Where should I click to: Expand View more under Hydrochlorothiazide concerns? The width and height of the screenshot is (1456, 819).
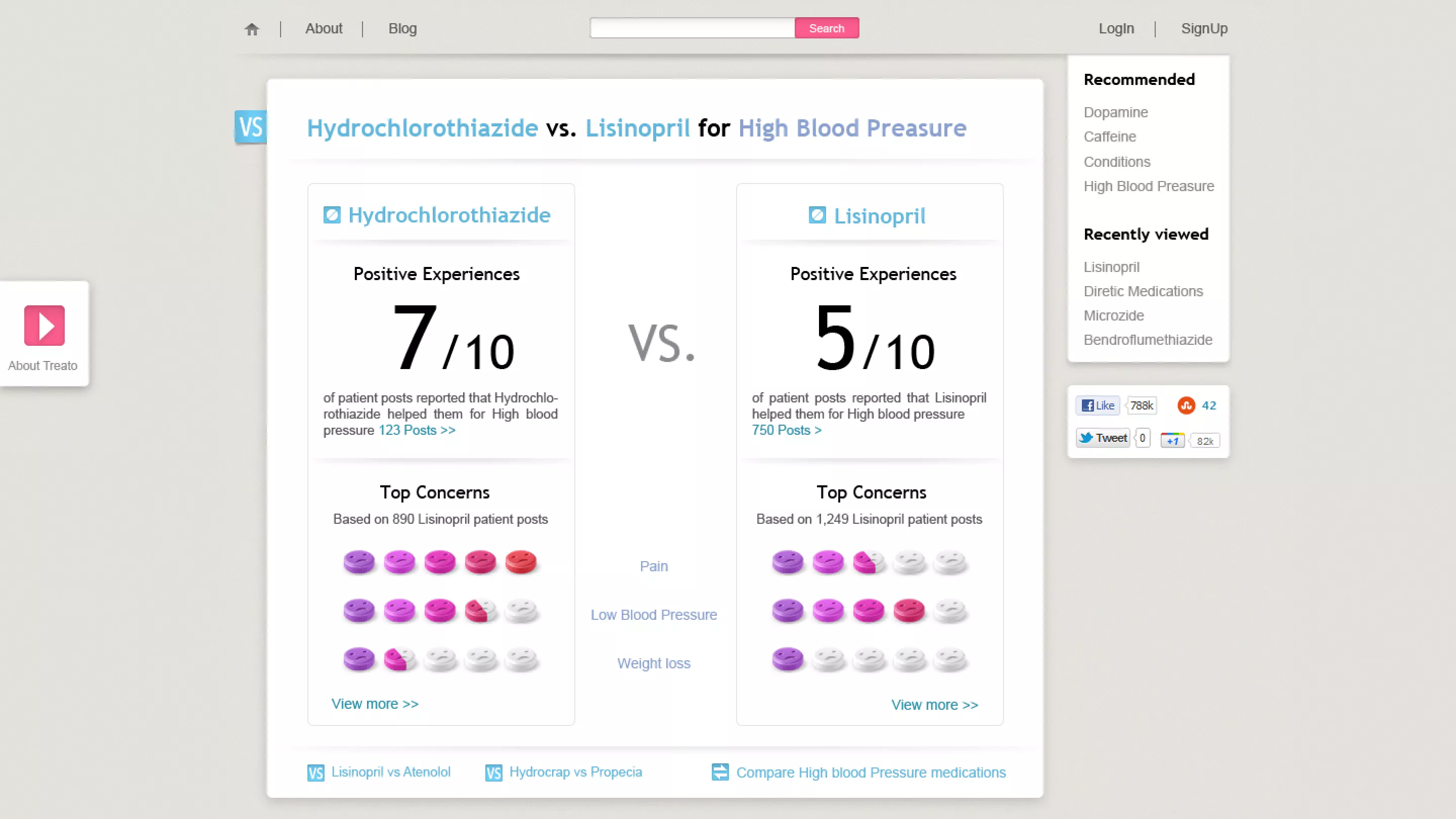(x=374, y=704)
